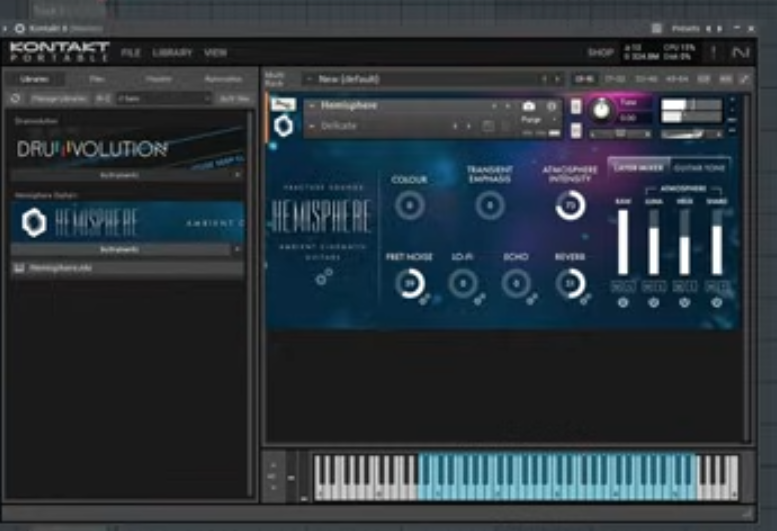This screenshot has width=777, height=531.
Task: Click the Echo knob
Action: [516, 283]
